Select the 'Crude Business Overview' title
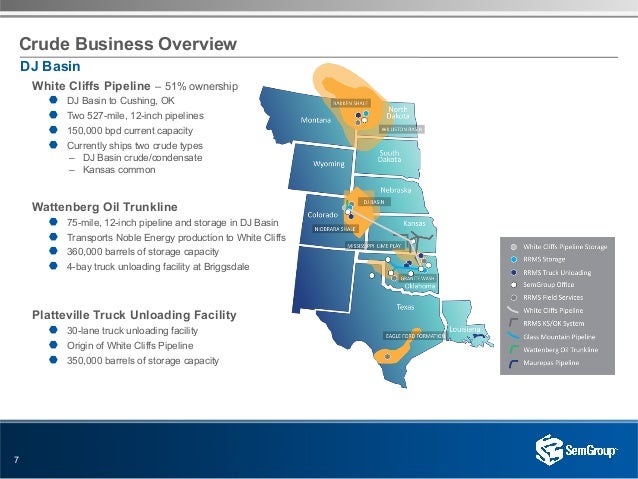Screen dimensions: 638x479 click(128, 44)
